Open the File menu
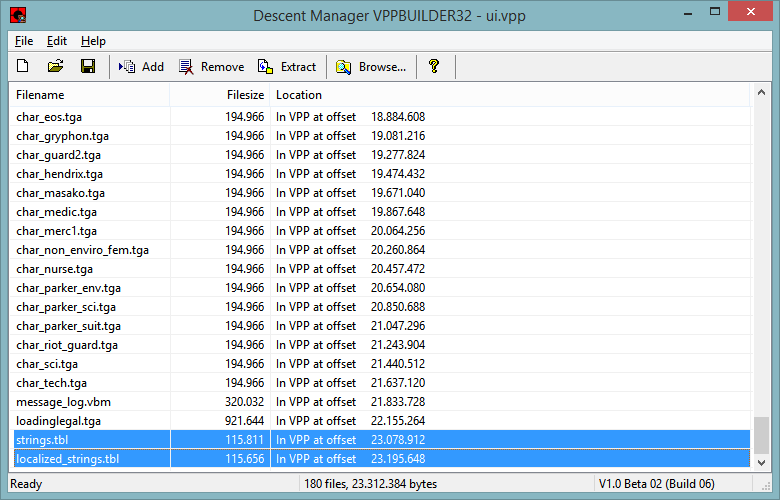The image size is (780, 500). pyautogui.click(x=24, y=41)
